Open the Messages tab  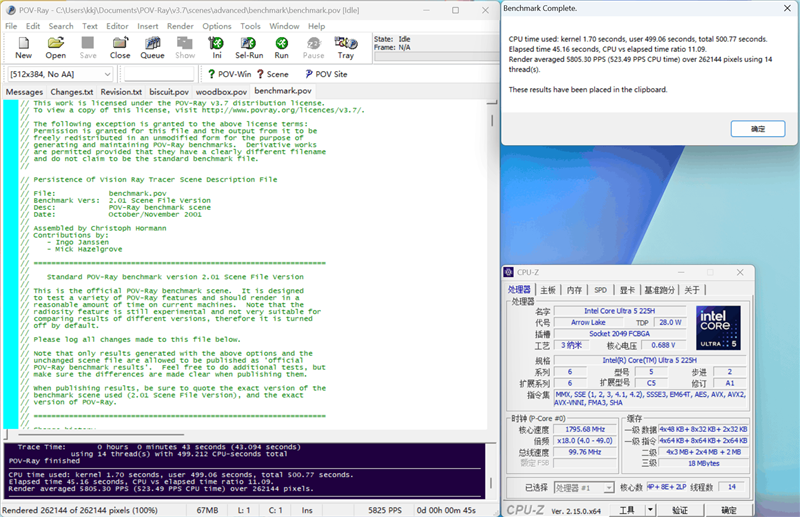point(24,91)
